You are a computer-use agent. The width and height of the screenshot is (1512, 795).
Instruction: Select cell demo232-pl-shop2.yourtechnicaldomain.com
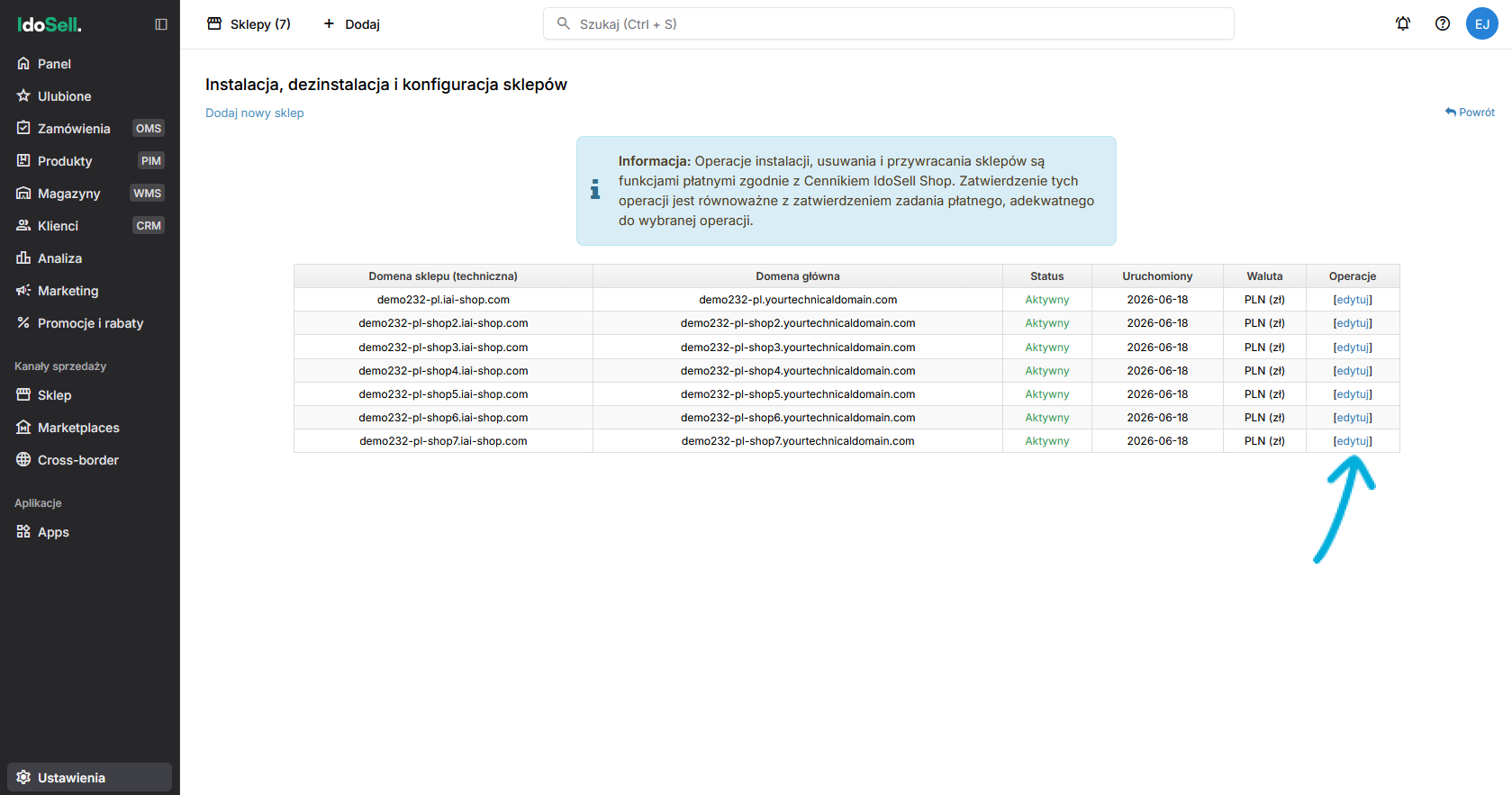[x=798, y=323]
